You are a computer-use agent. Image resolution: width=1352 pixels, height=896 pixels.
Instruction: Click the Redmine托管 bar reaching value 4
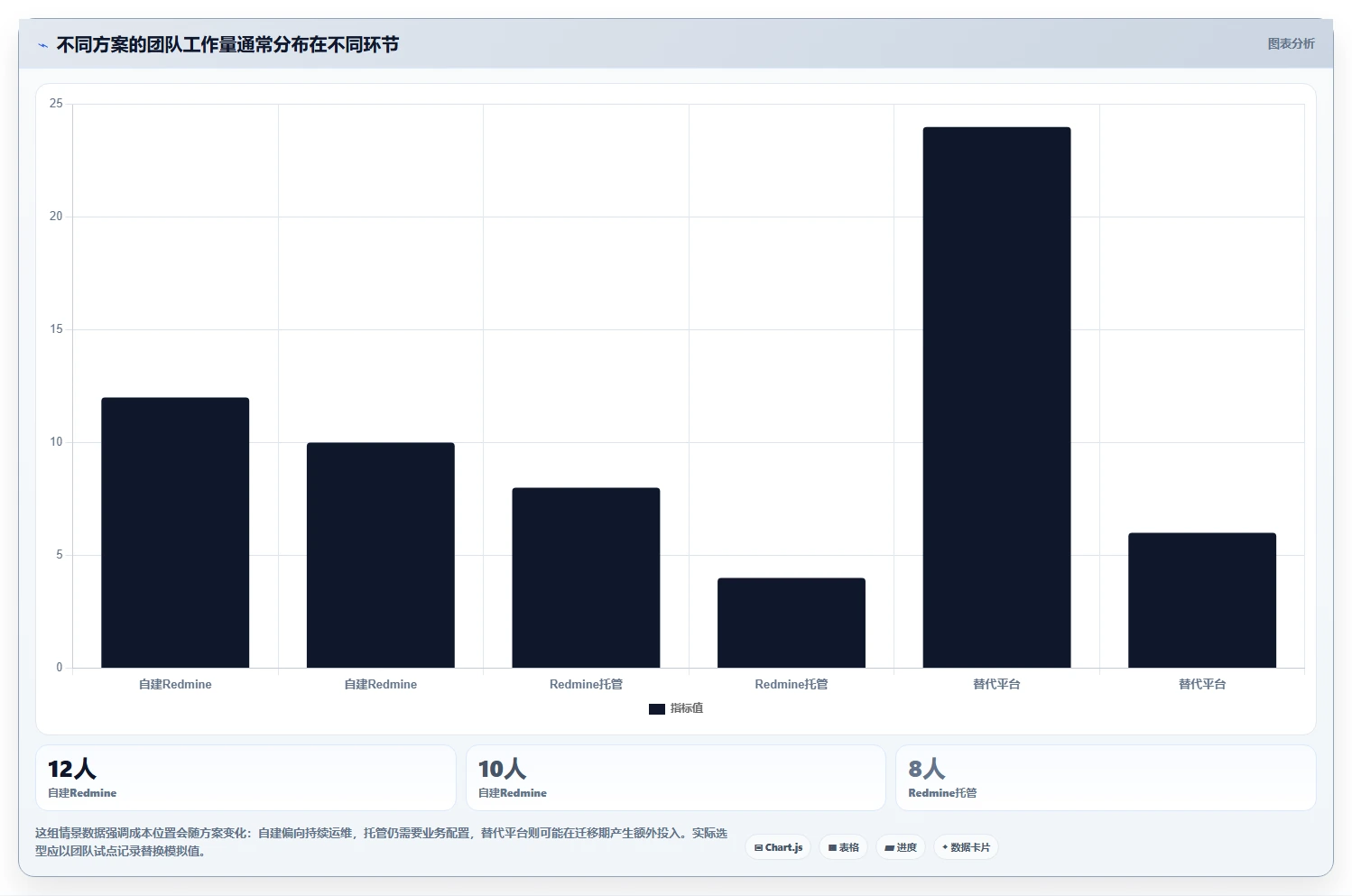pyautogui.click(x=792, y=623)
